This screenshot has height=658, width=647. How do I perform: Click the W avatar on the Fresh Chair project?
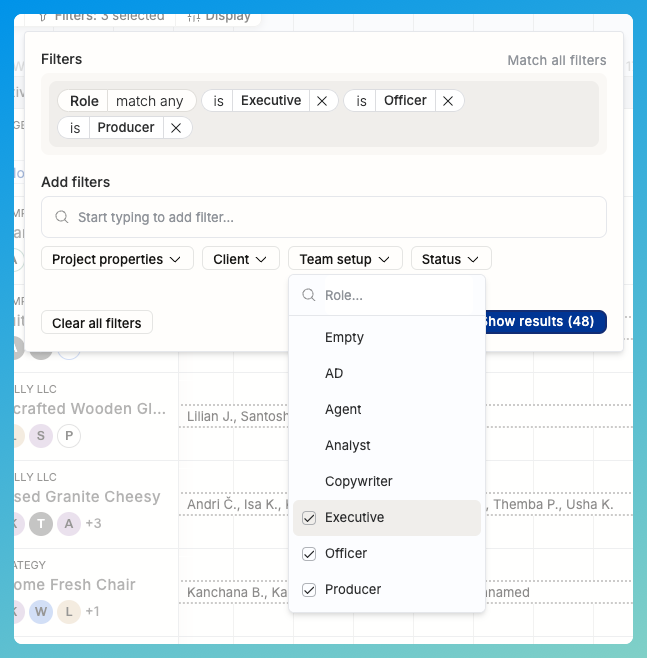41,611
